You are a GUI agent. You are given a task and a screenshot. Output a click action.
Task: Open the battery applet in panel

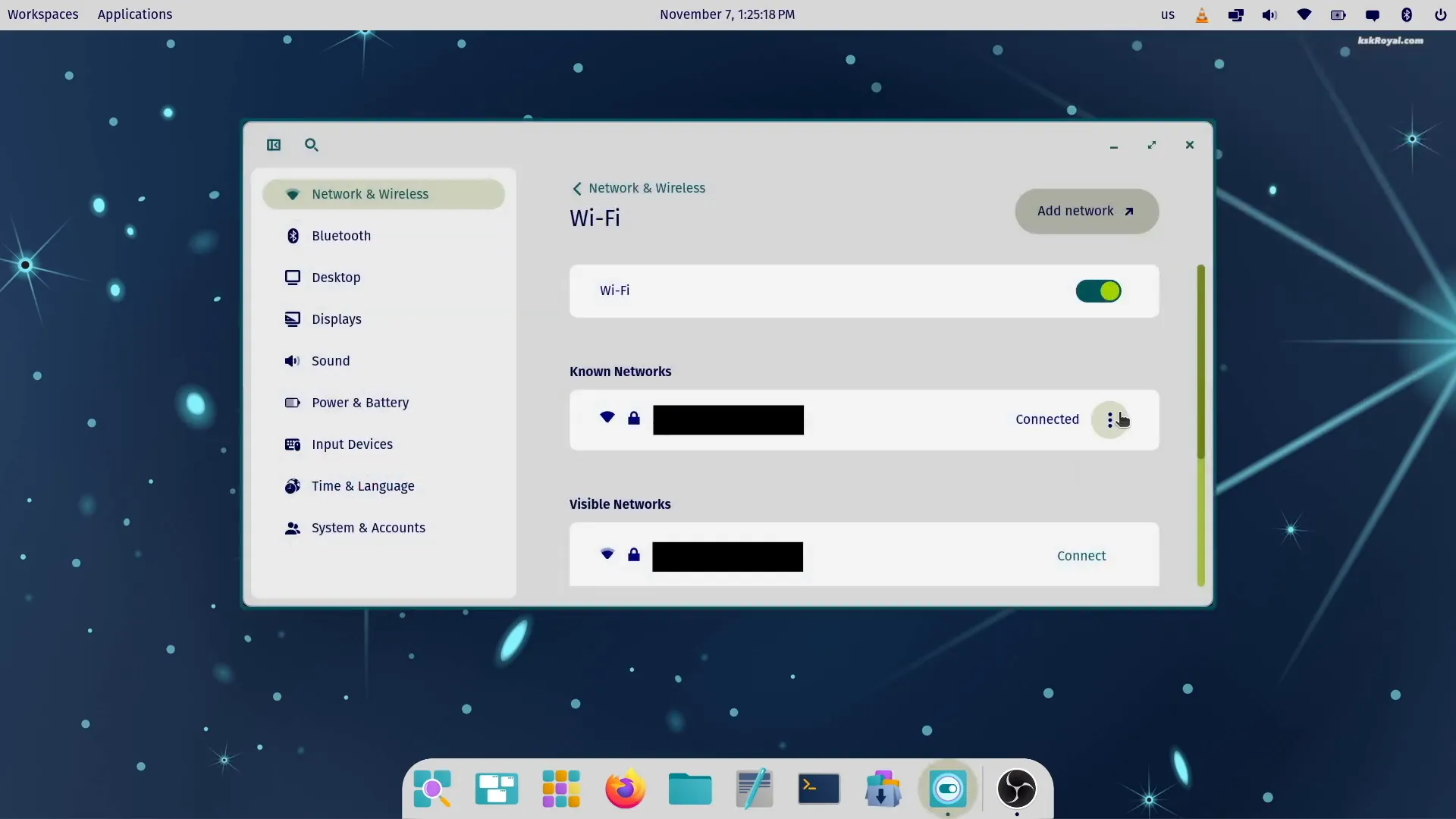(1338, 15)
